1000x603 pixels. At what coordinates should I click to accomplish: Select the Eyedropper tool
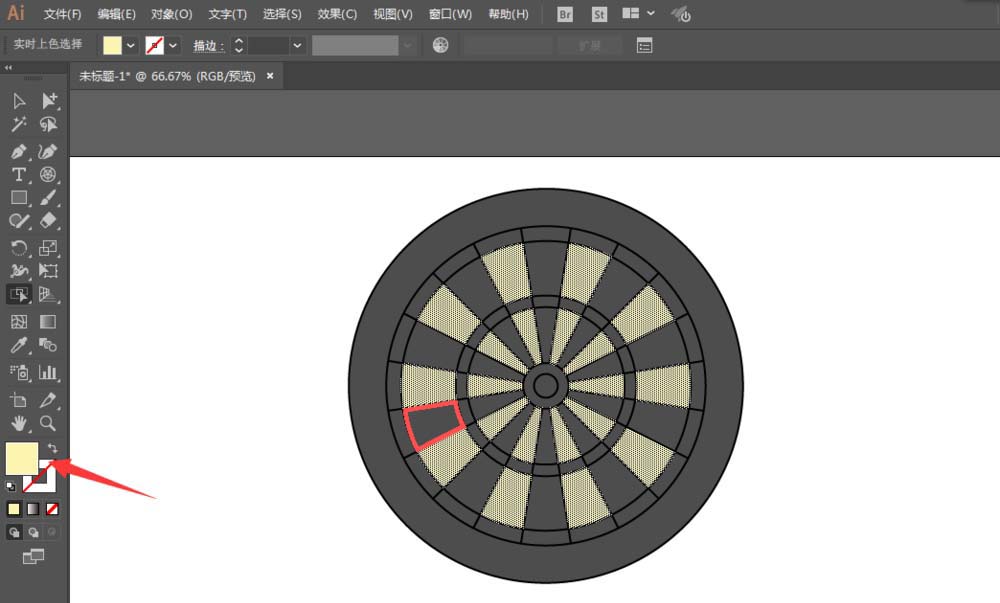pyautogui.click(x=19, y=345)
